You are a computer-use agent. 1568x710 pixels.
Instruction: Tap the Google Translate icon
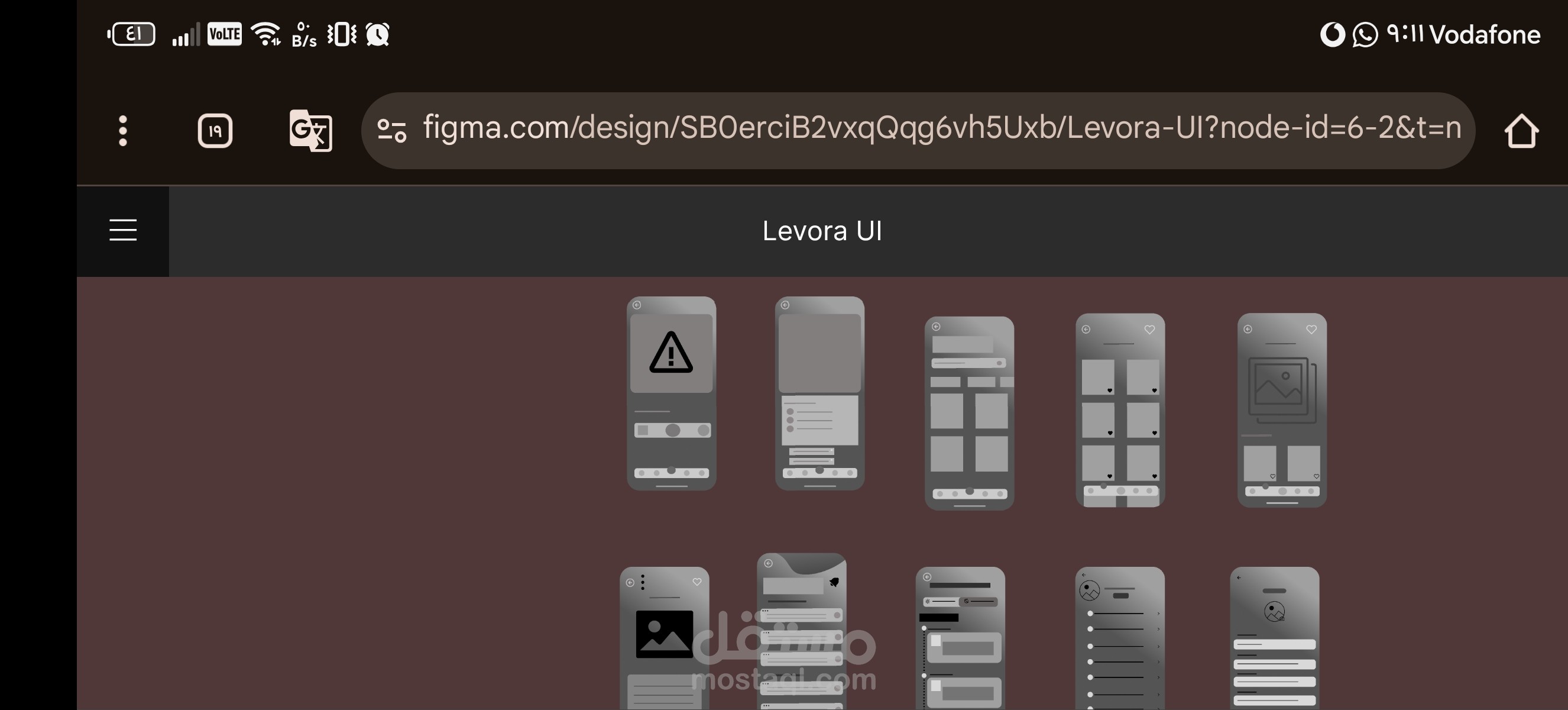tap(310, 130)
